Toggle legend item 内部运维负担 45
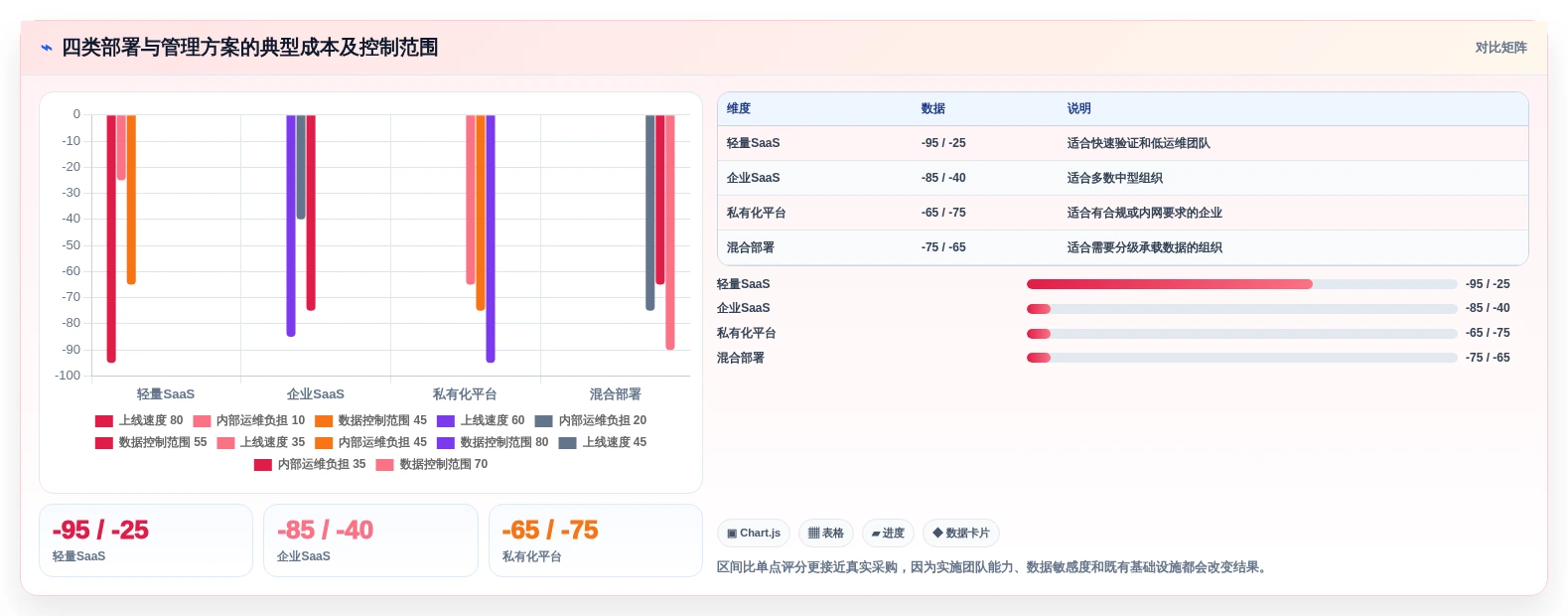 point(371,442)
